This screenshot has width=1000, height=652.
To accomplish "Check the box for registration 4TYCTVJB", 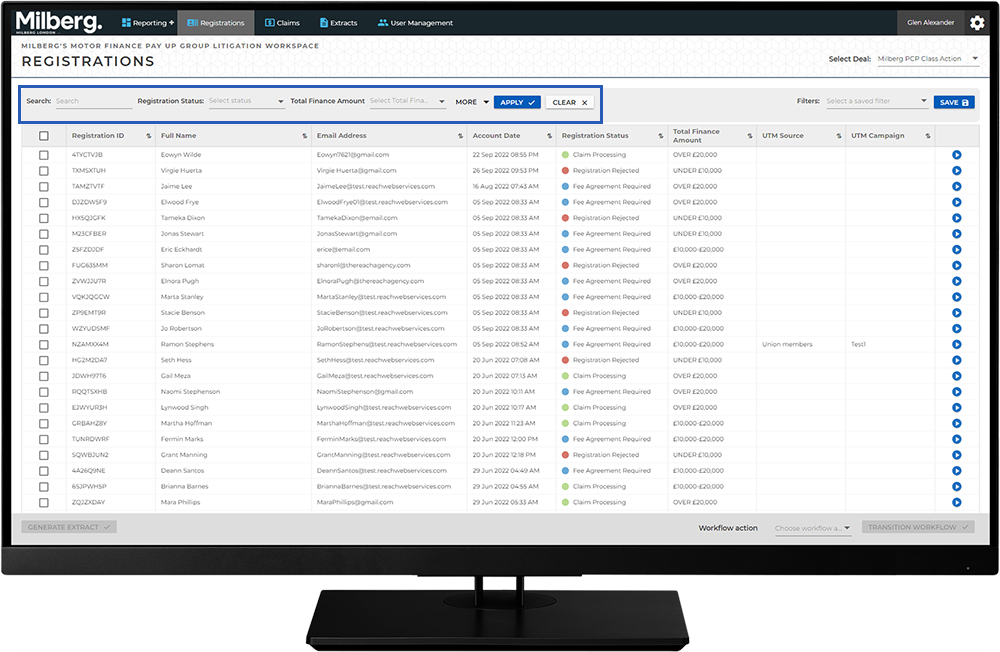I will pyautogui.click(x=43, y=155).
